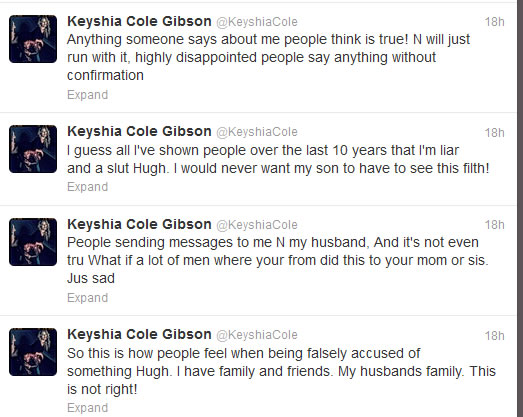This screenshot has height=417, width=523.
Task: Open avatar on the 'So this is how people feel' tweet
Action: tap(33, 352)
